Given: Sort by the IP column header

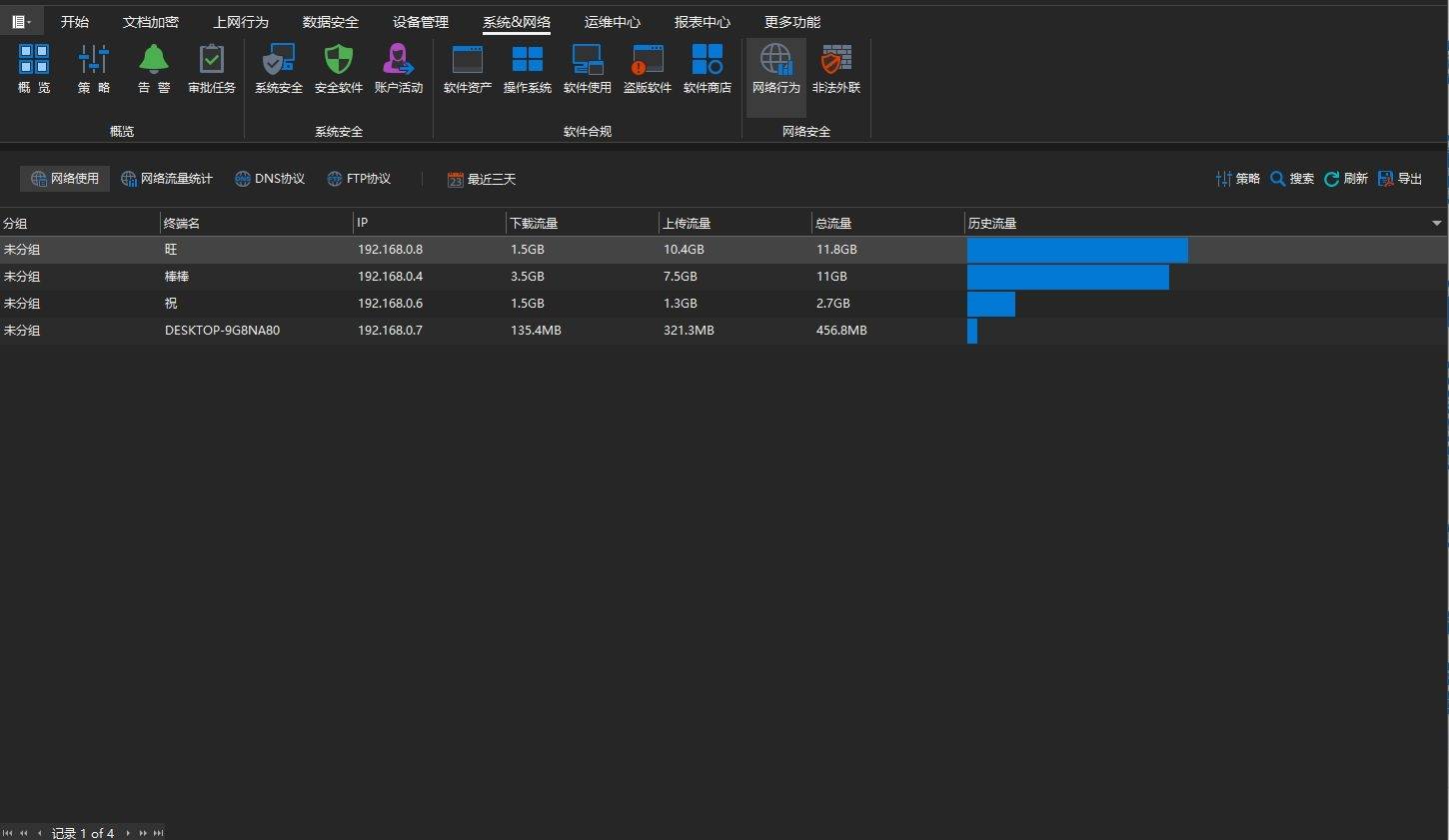Looking at the screenshot, I should pyautogui.click(x=430, y=223).
